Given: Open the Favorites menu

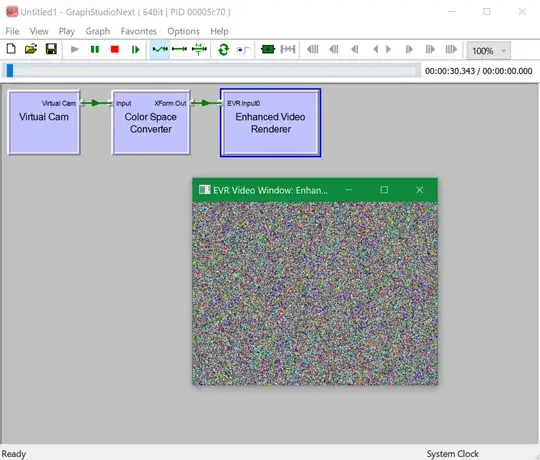Looking at the screenshot, I should [x=138, y=31].
